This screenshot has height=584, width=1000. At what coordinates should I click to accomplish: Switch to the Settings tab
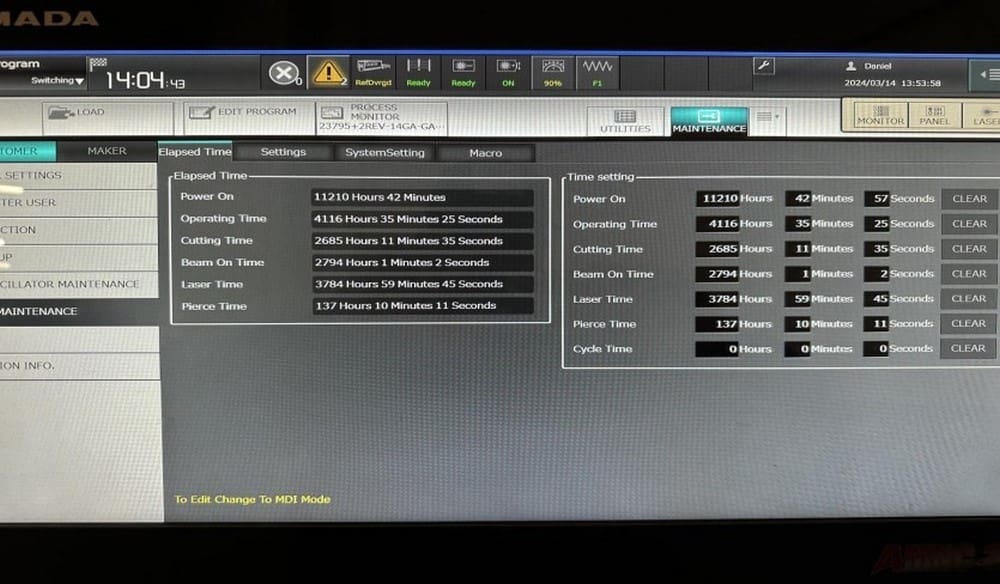[283, 152]
